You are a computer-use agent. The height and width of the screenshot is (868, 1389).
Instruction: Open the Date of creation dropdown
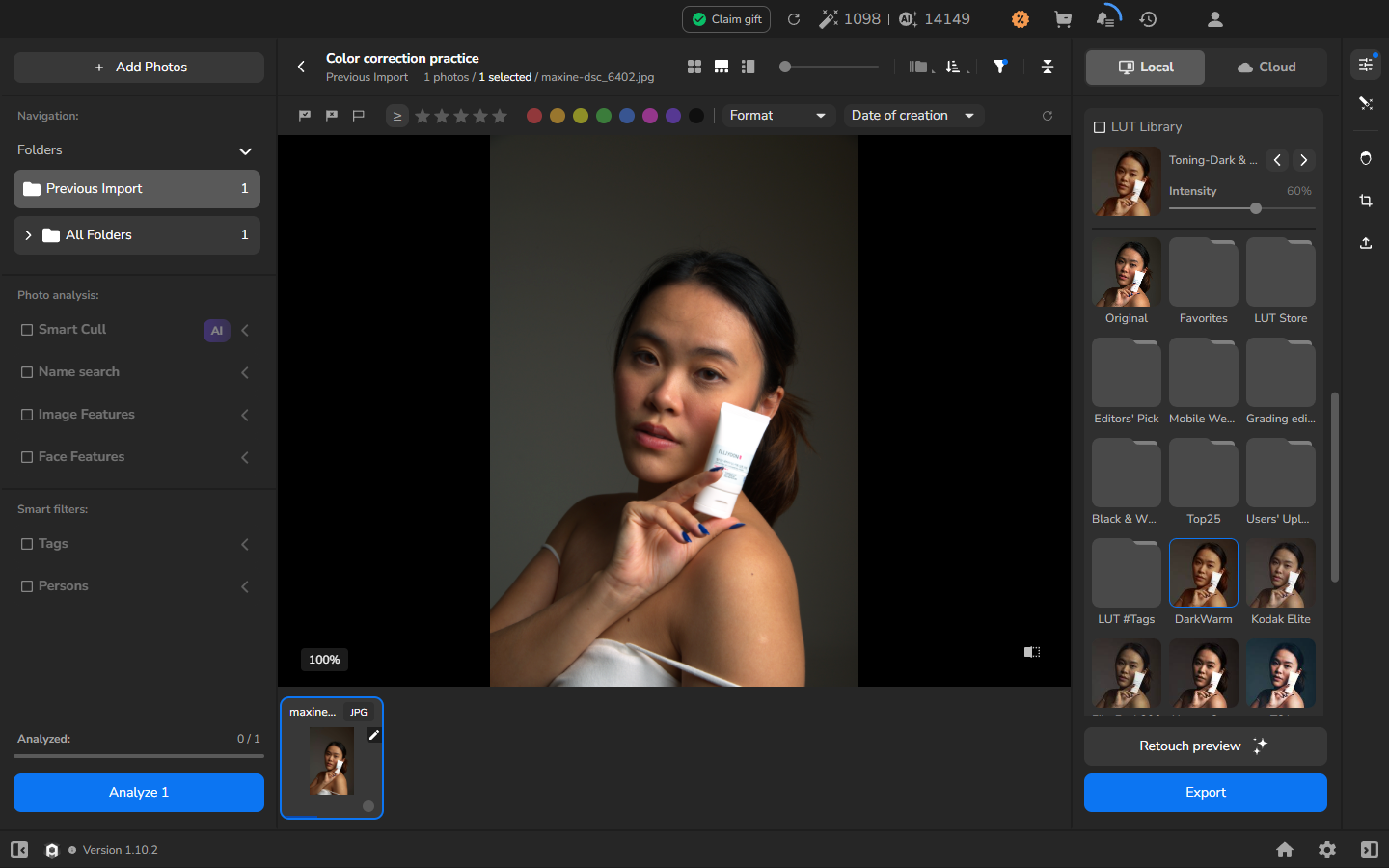click(x=913, y=116)
